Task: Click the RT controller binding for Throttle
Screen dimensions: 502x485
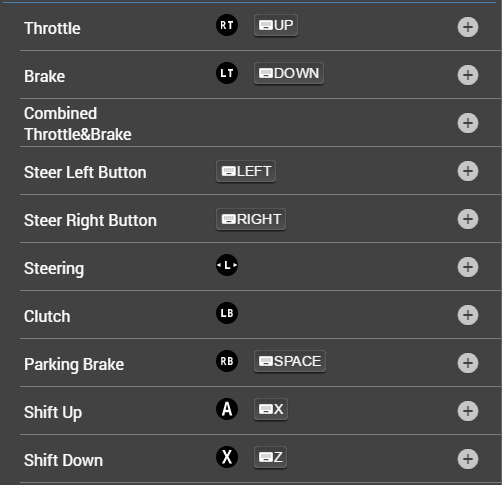Action: point(227,25)
